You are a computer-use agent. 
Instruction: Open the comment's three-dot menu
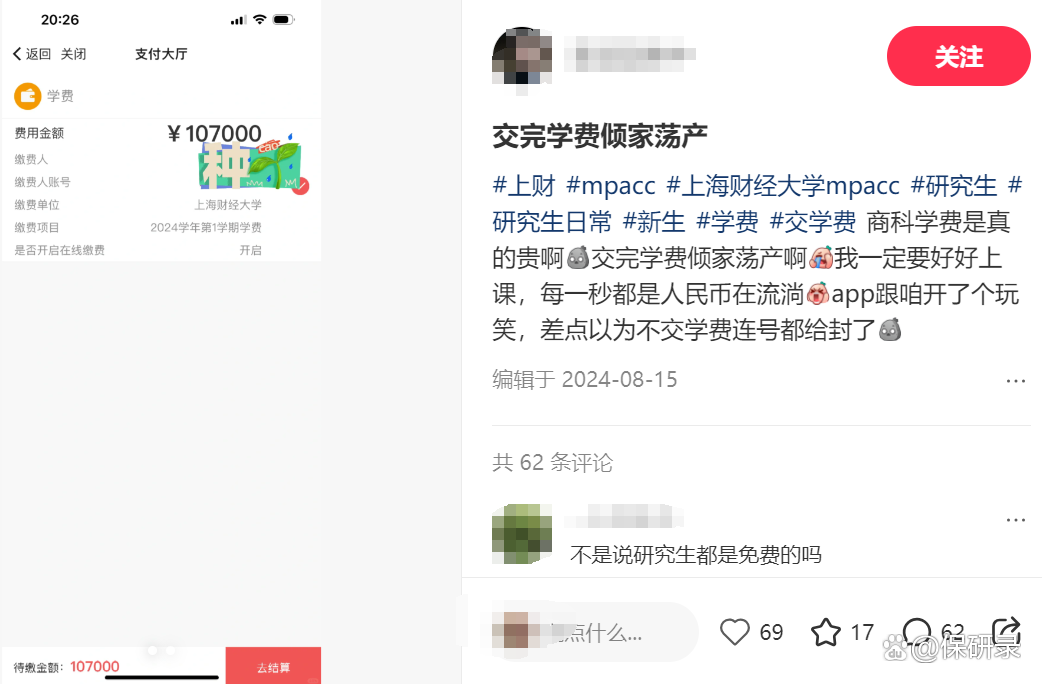click(x=1015, y=520)
